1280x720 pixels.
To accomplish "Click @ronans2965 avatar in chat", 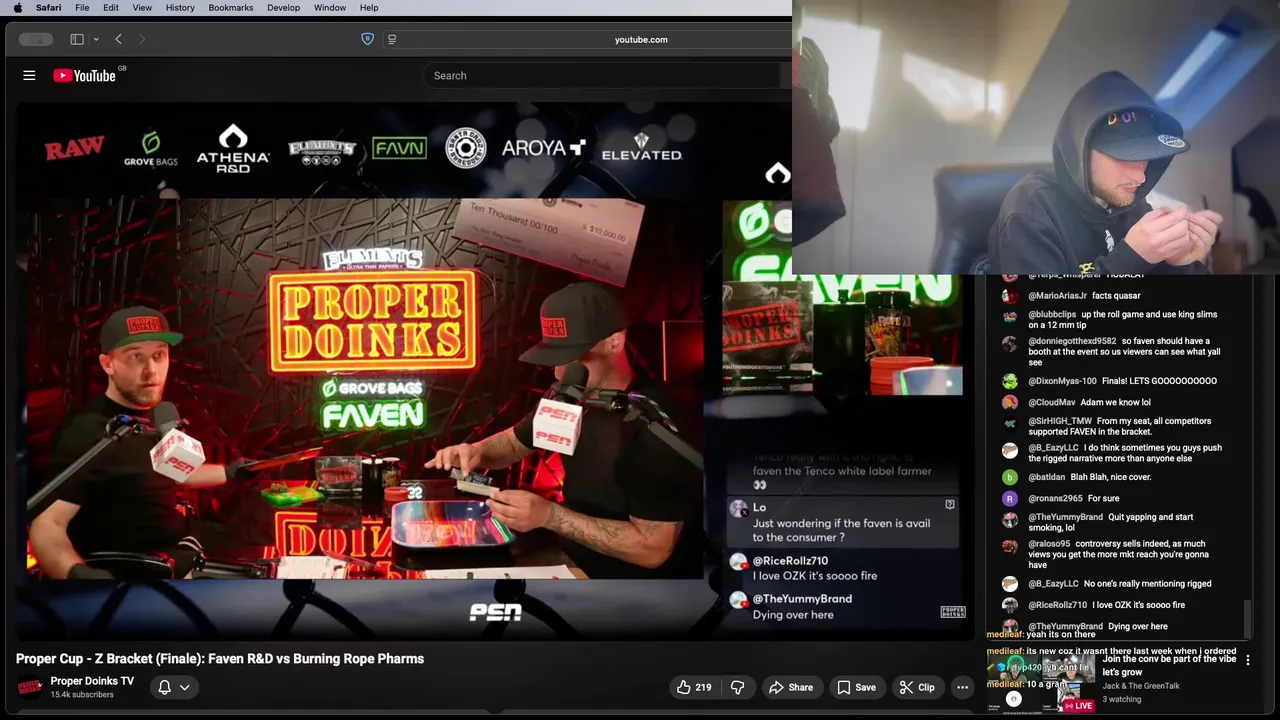I will [1010, 498].
